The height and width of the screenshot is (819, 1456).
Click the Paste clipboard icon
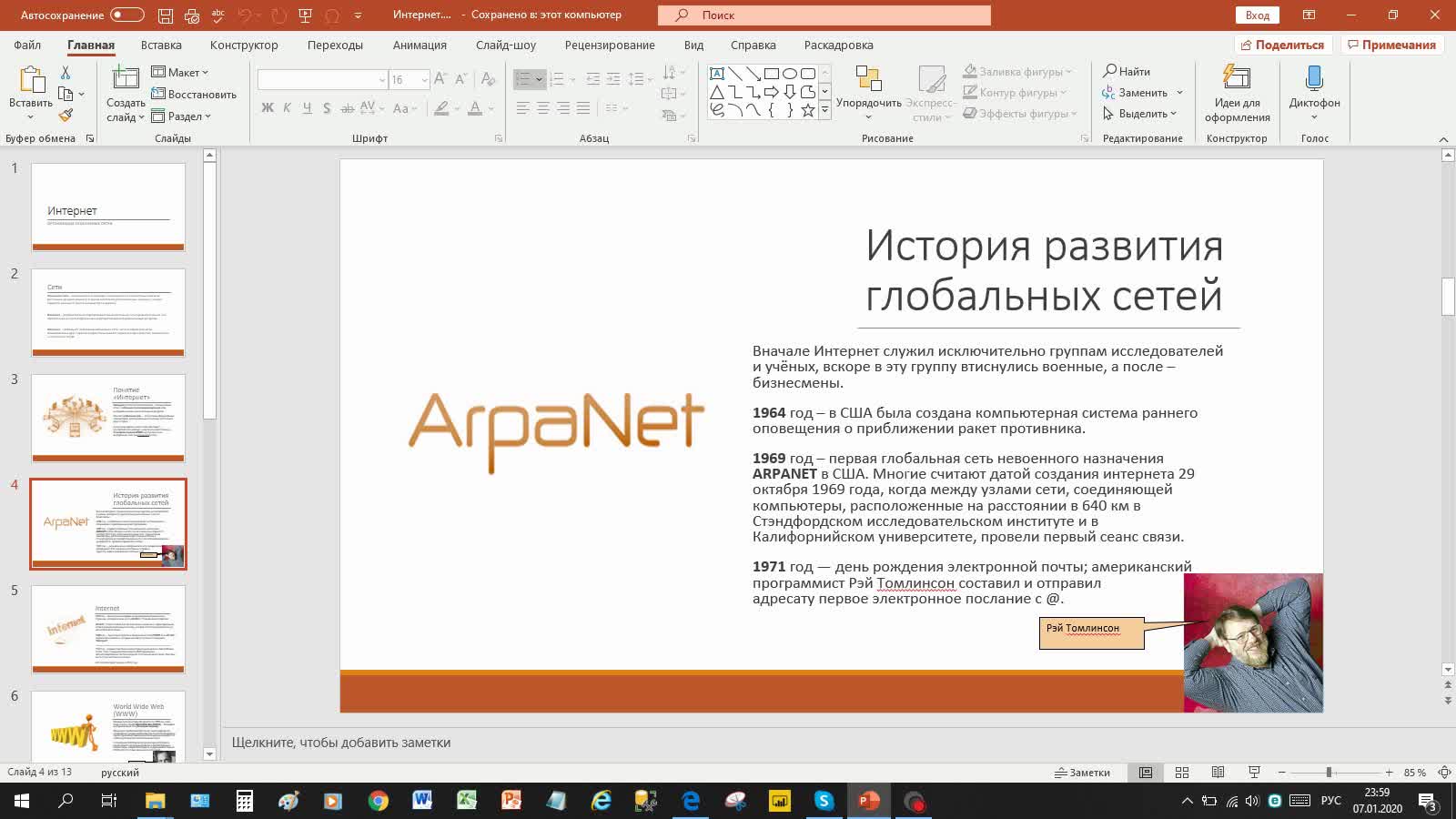[x=31, y=80]
